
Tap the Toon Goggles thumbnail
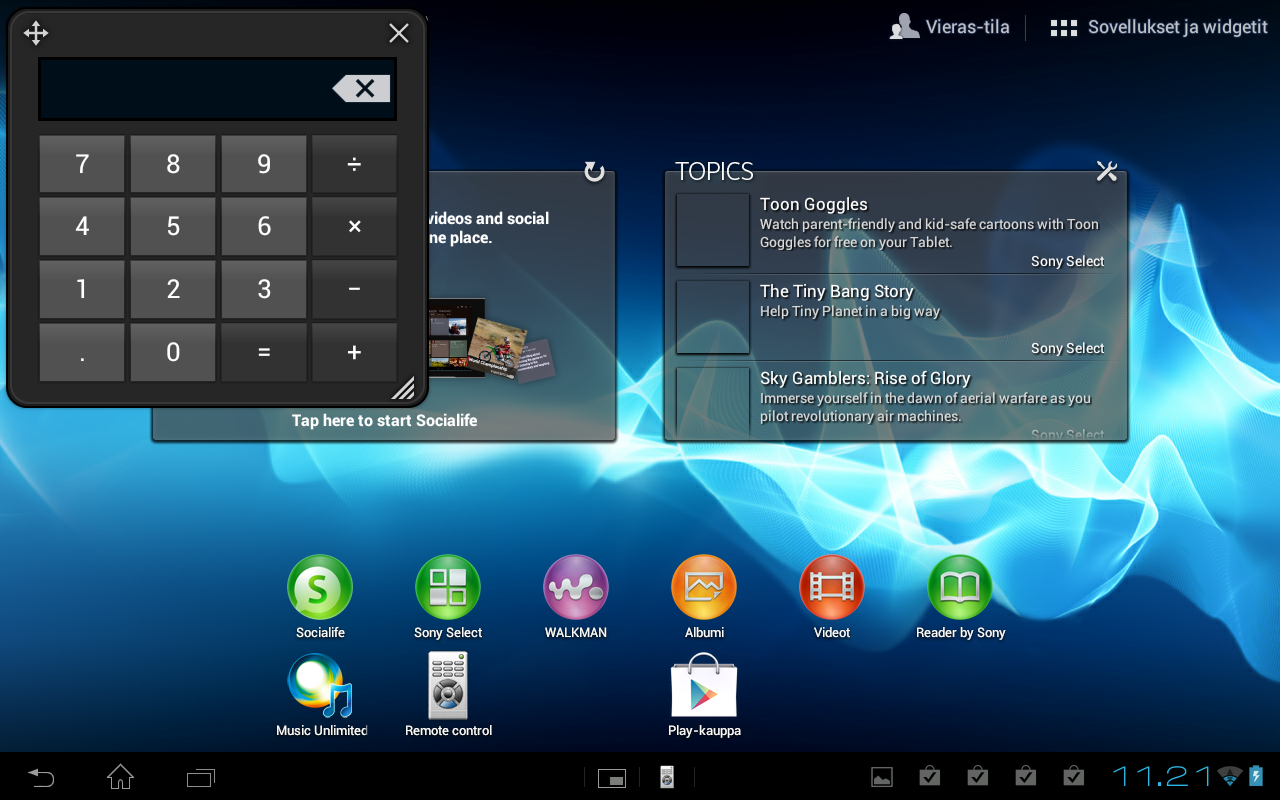713,230
